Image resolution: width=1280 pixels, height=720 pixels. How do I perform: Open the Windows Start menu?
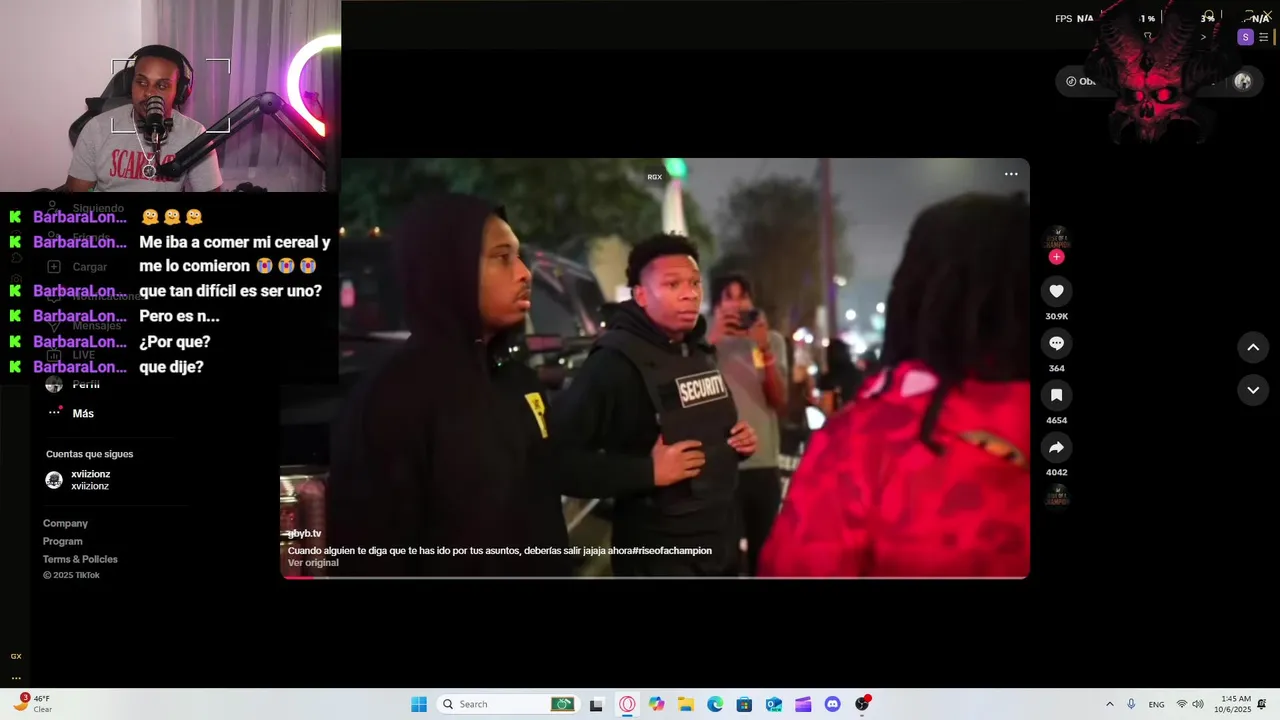[419, 704]
